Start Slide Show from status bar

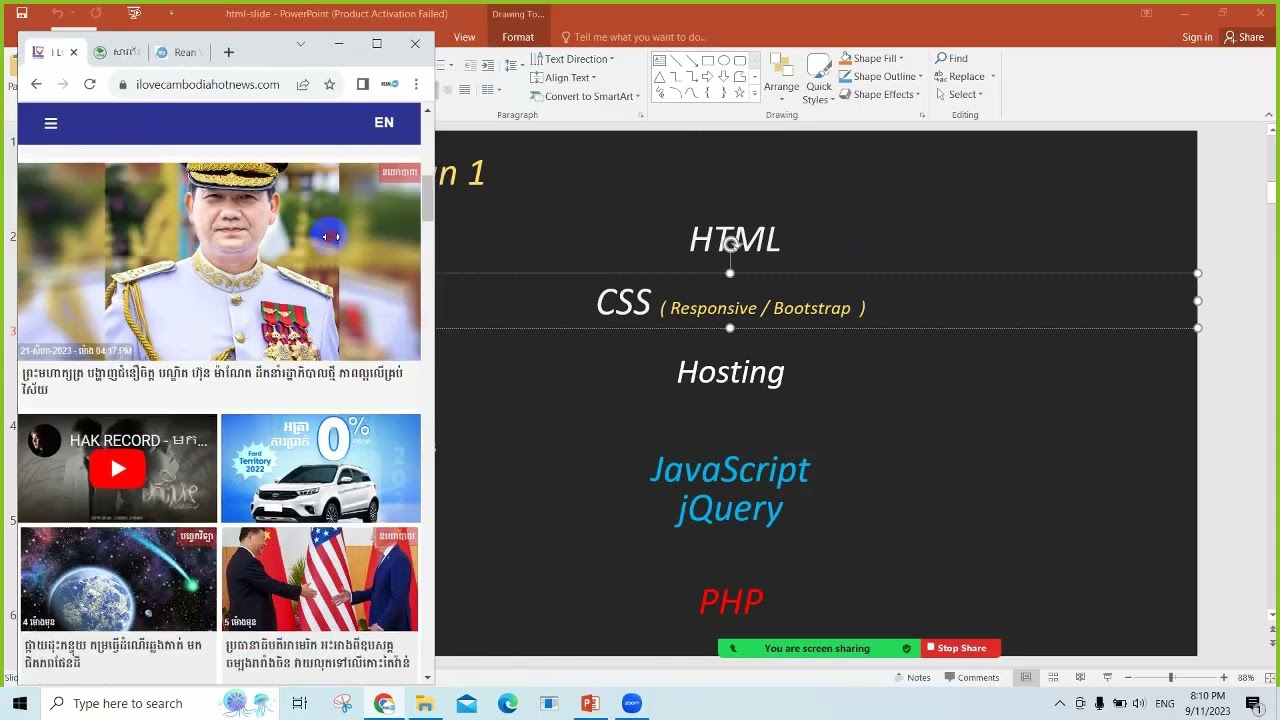coord(1107,677)
